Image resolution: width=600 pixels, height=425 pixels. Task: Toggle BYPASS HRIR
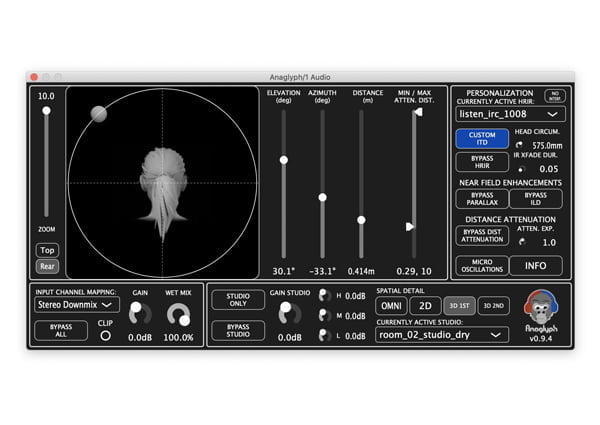tap(482, 162)
